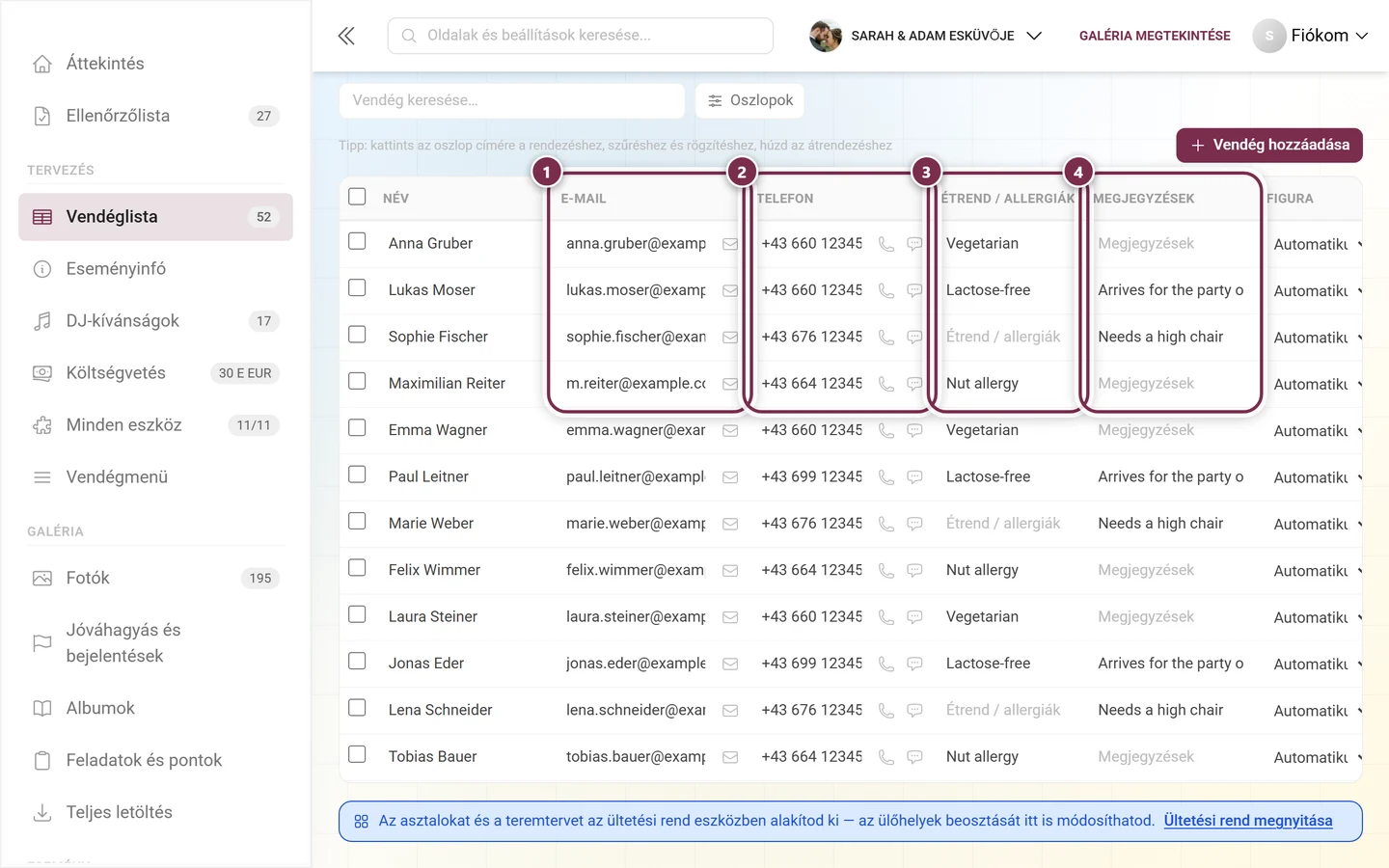Click the email icon for Emma Wagner
Screen dimensions: 1389x868
tap(730, 430)
